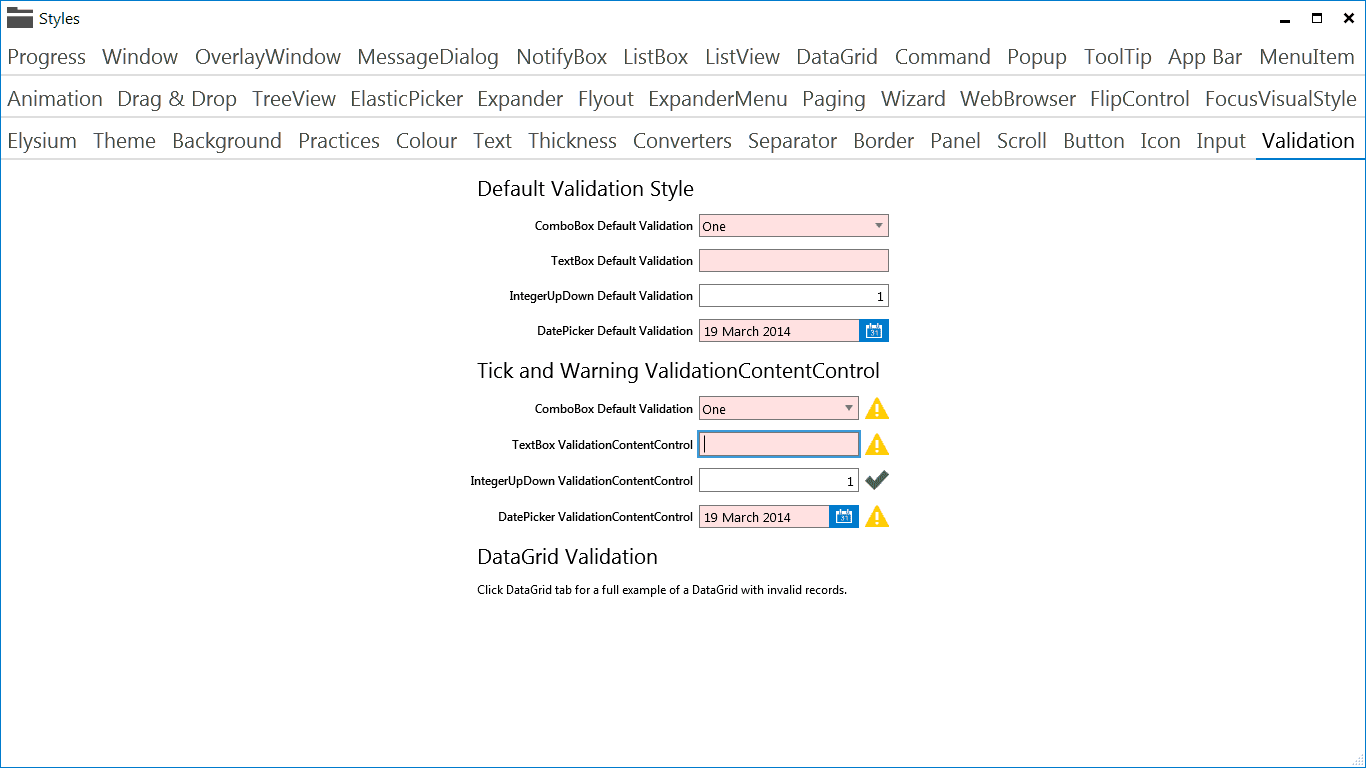Click the folder icon in the Styles title bar
This screenshot has width=1366, height=768.
coord(19,17)
